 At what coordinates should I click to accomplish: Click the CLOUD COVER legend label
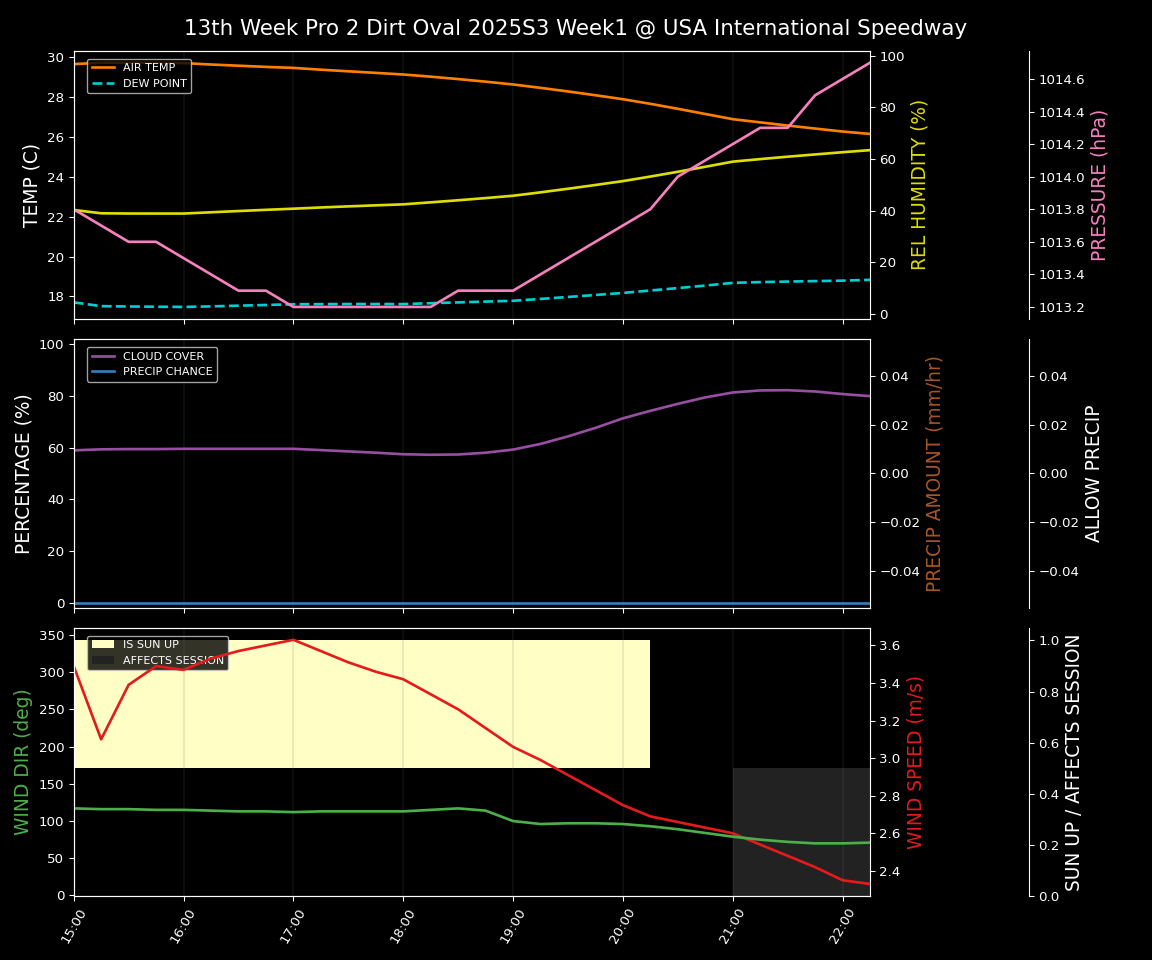coord(163,356)
